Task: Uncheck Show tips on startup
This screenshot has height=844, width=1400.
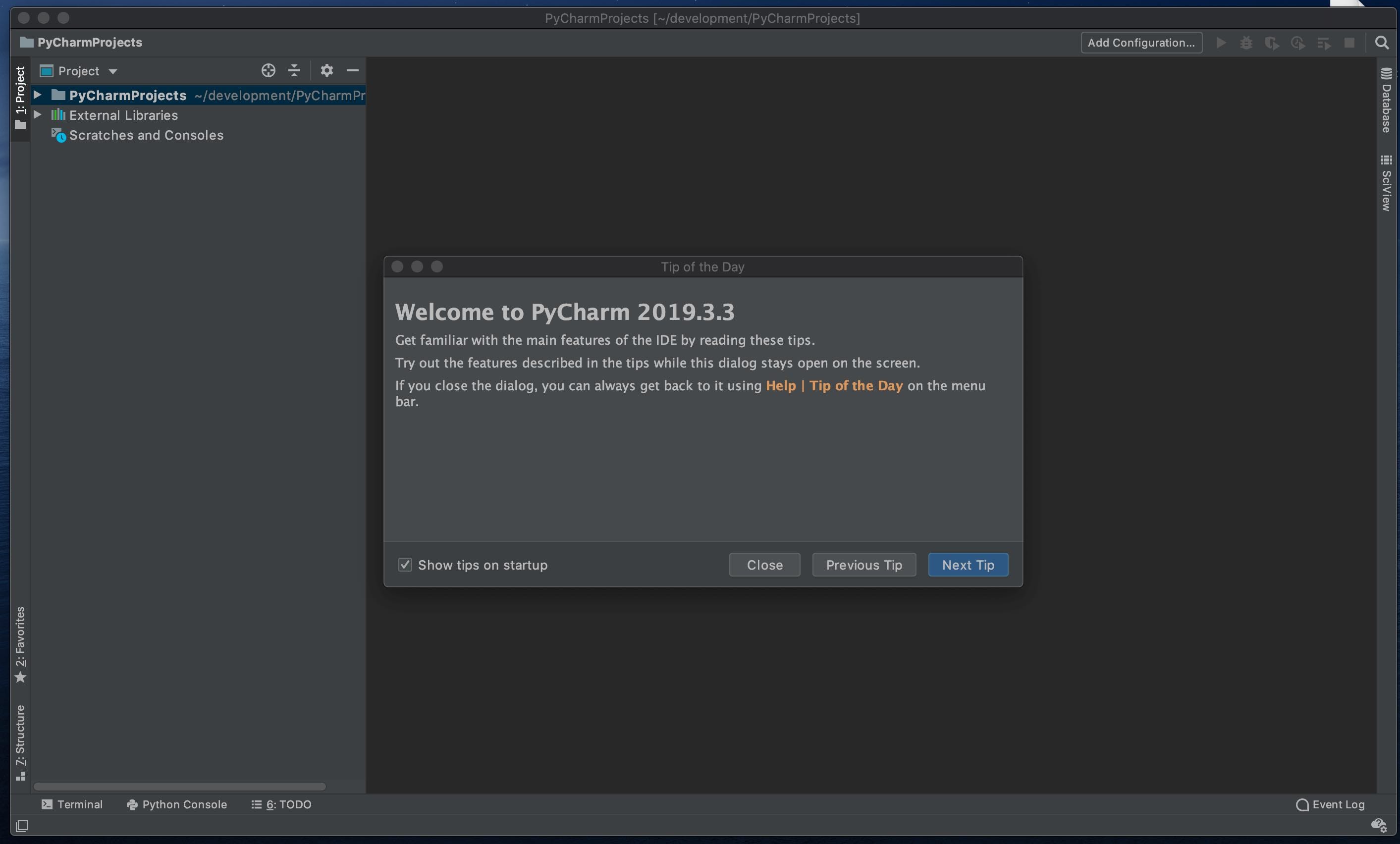Action: (405, 565)
